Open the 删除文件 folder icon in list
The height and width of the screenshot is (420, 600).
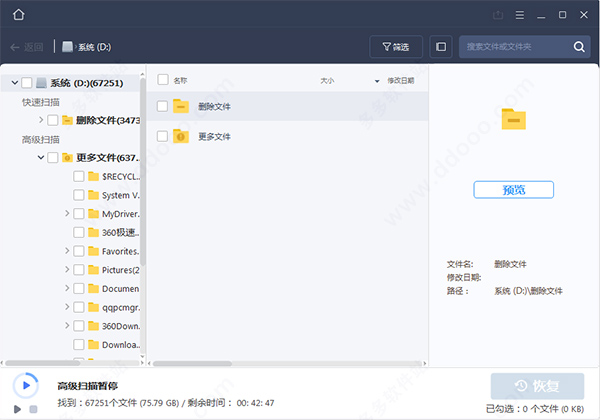[181, 106]
